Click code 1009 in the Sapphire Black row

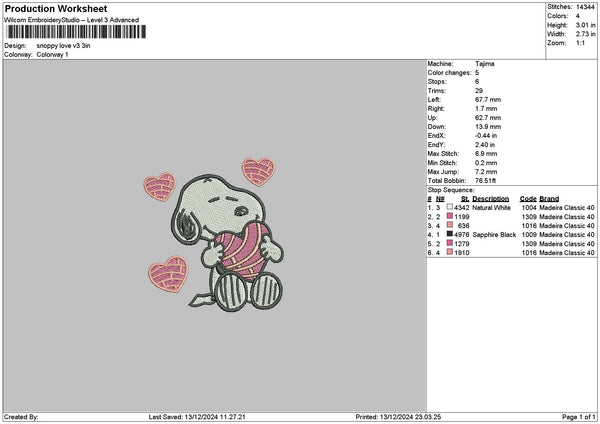pyautogui.click(x=529, y=235)
